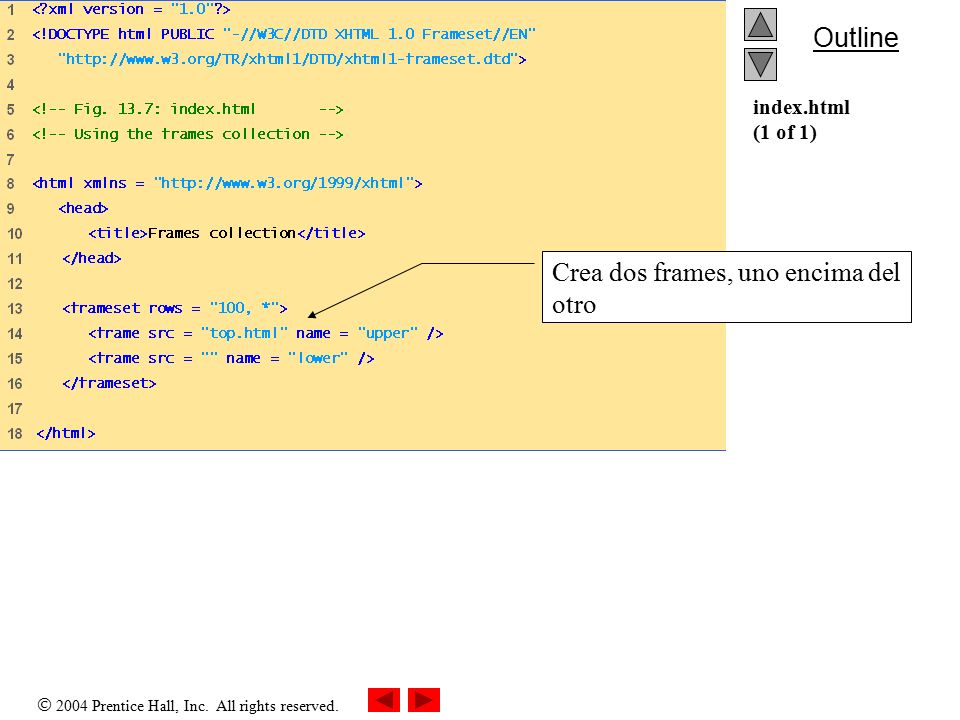The height and width of the screenshot is (720, 960).
Task: Click the frame with name upper line
Action: coord(266,333)
